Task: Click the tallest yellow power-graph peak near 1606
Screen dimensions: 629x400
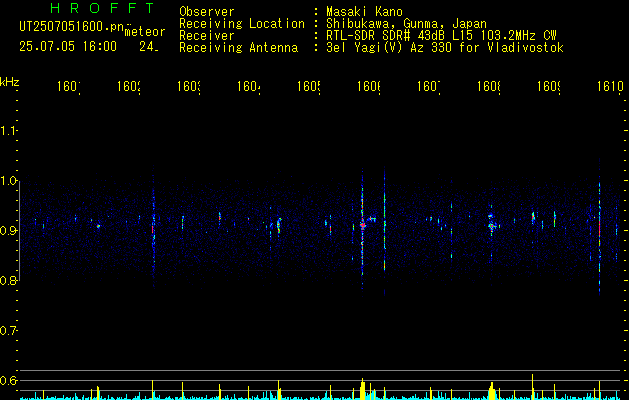Action: click(x=362, y=389)
